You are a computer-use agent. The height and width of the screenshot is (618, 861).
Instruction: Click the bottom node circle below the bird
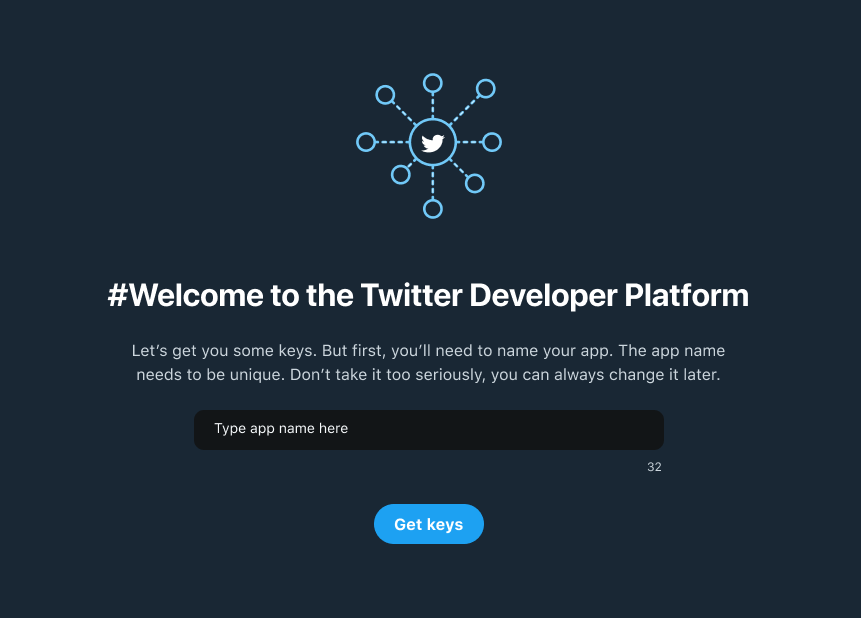point(433,209)
